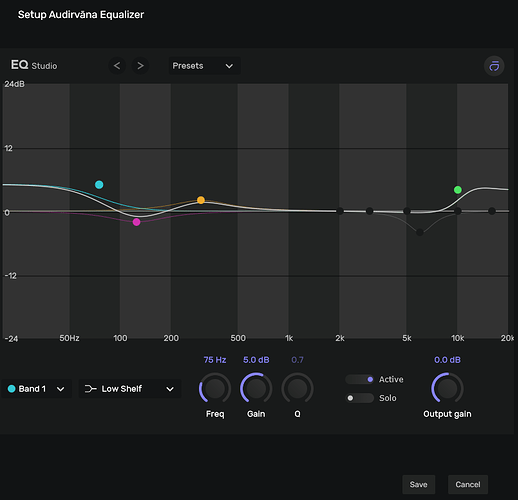
Task: Click the Gain knob
Action: [x=256, y=389]
